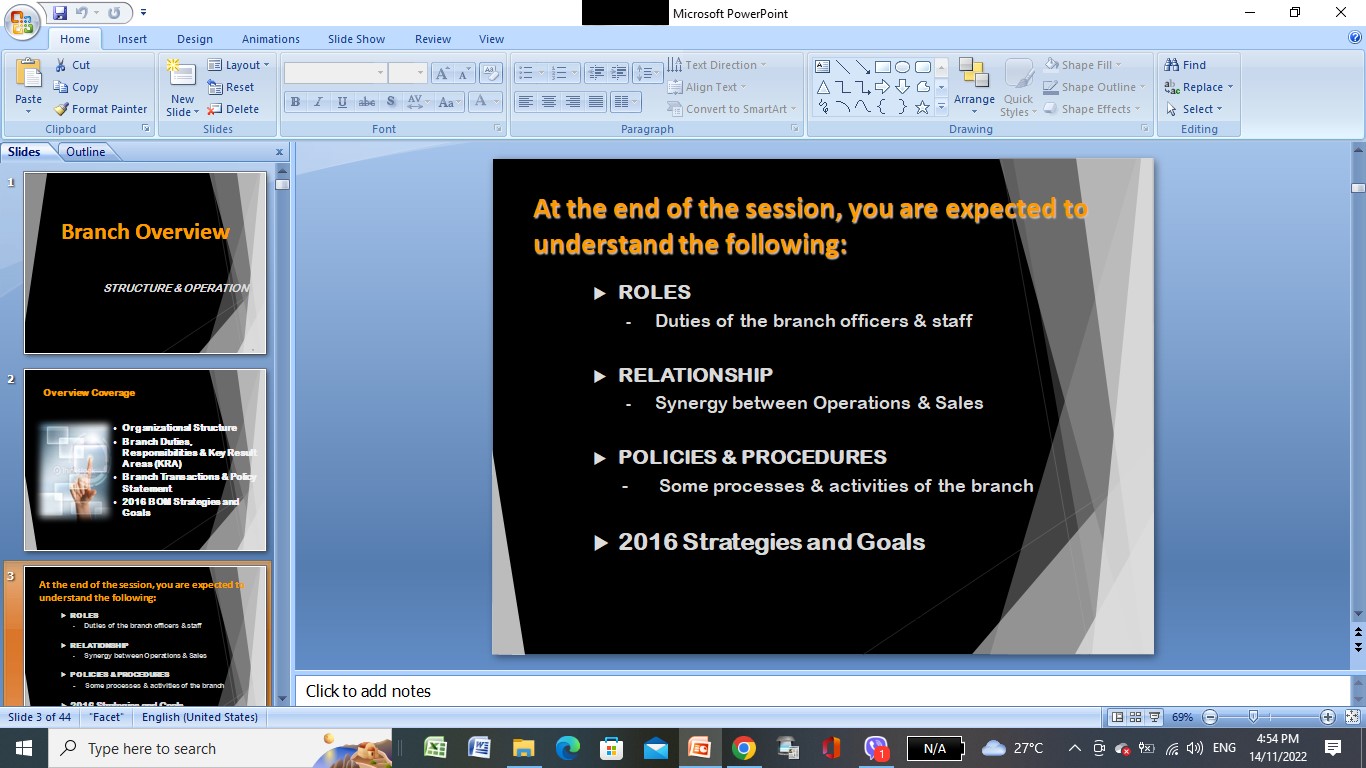Apply bold formatting
This screenshot has width=1366, height=768.
[x=295, y=101]
